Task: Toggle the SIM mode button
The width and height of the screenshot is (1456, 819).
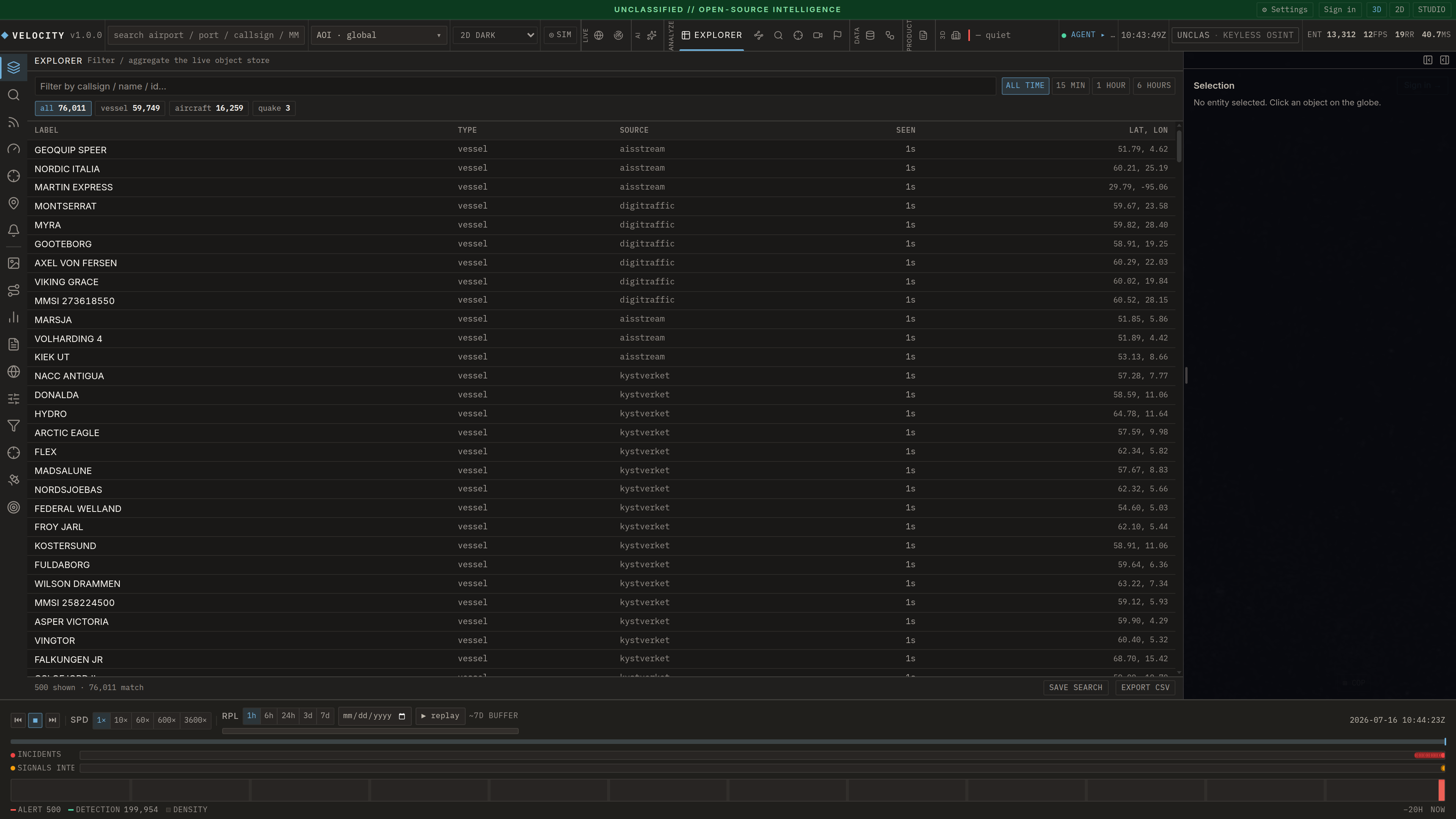Action: click(x=560, y=35)
